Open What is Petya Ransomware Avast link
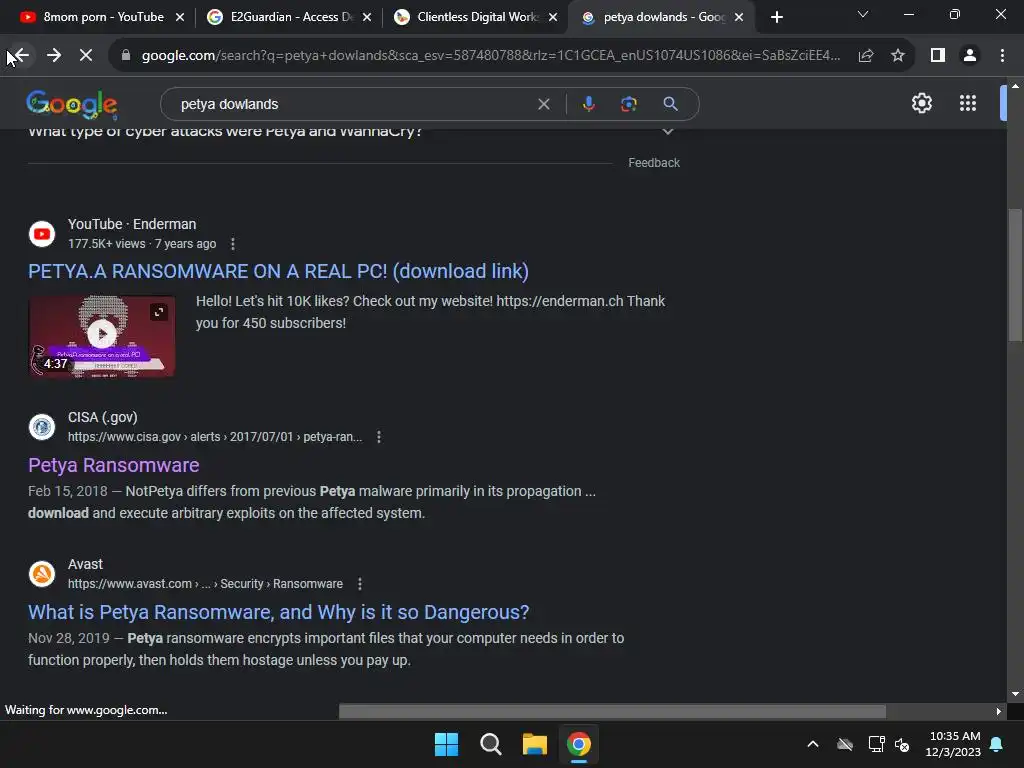1024x768 pixels. [278, 612]
